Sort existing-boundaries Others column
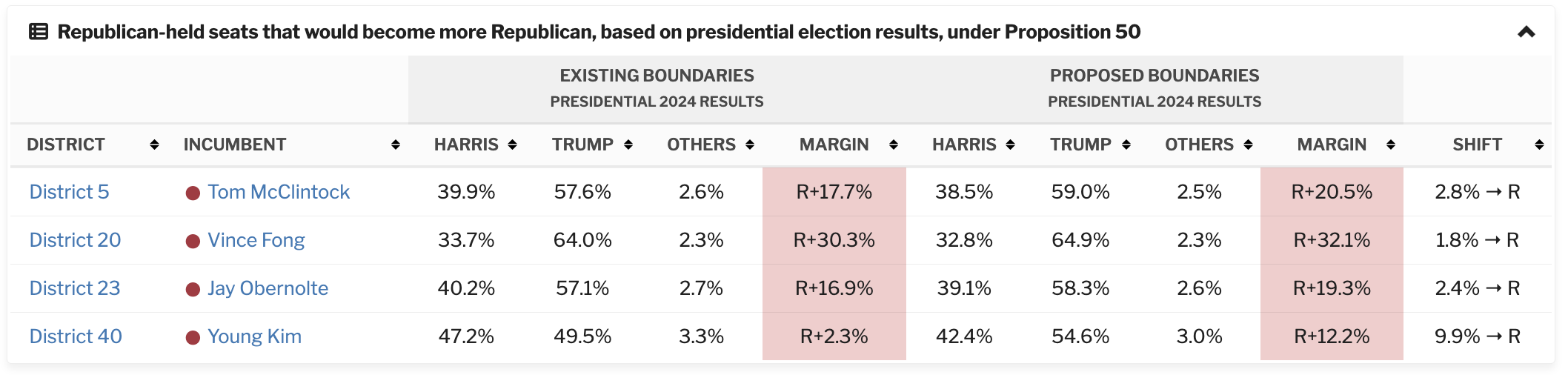Image resolution: width=1568 pixels, height=375 pixels. (x=750, y=145)
